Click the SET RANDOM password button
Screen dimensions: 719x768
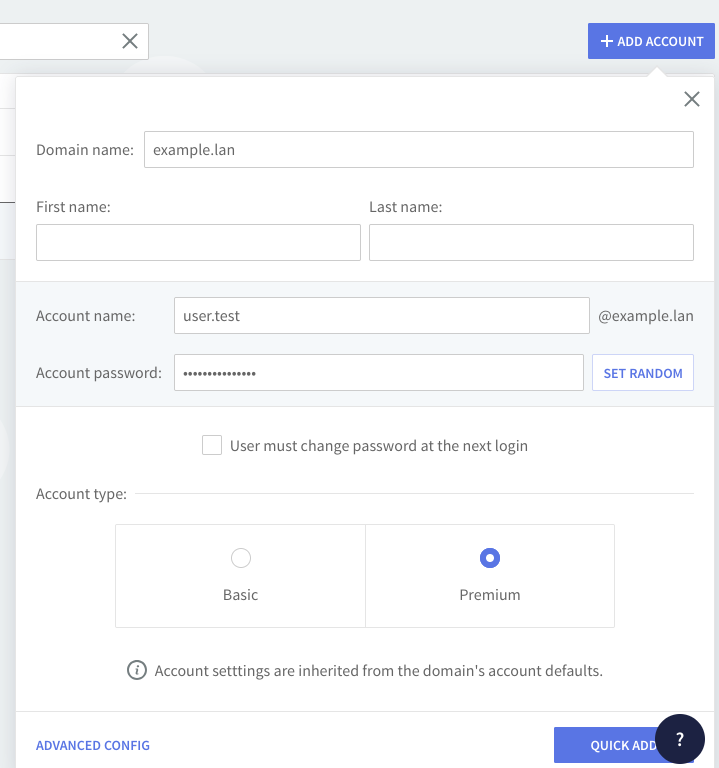point(643,373)
